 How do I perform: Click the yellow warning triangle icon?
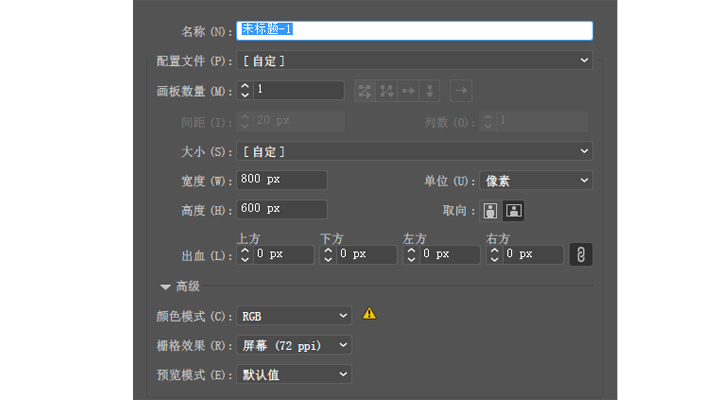click(369, 314)
